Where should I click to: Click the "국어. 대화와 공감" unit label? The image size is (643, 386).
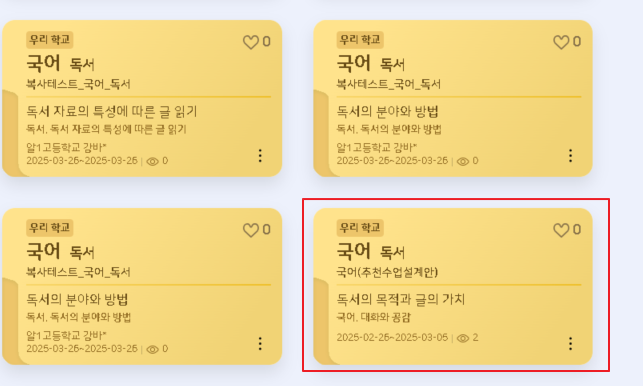click(x=373, y=317)
